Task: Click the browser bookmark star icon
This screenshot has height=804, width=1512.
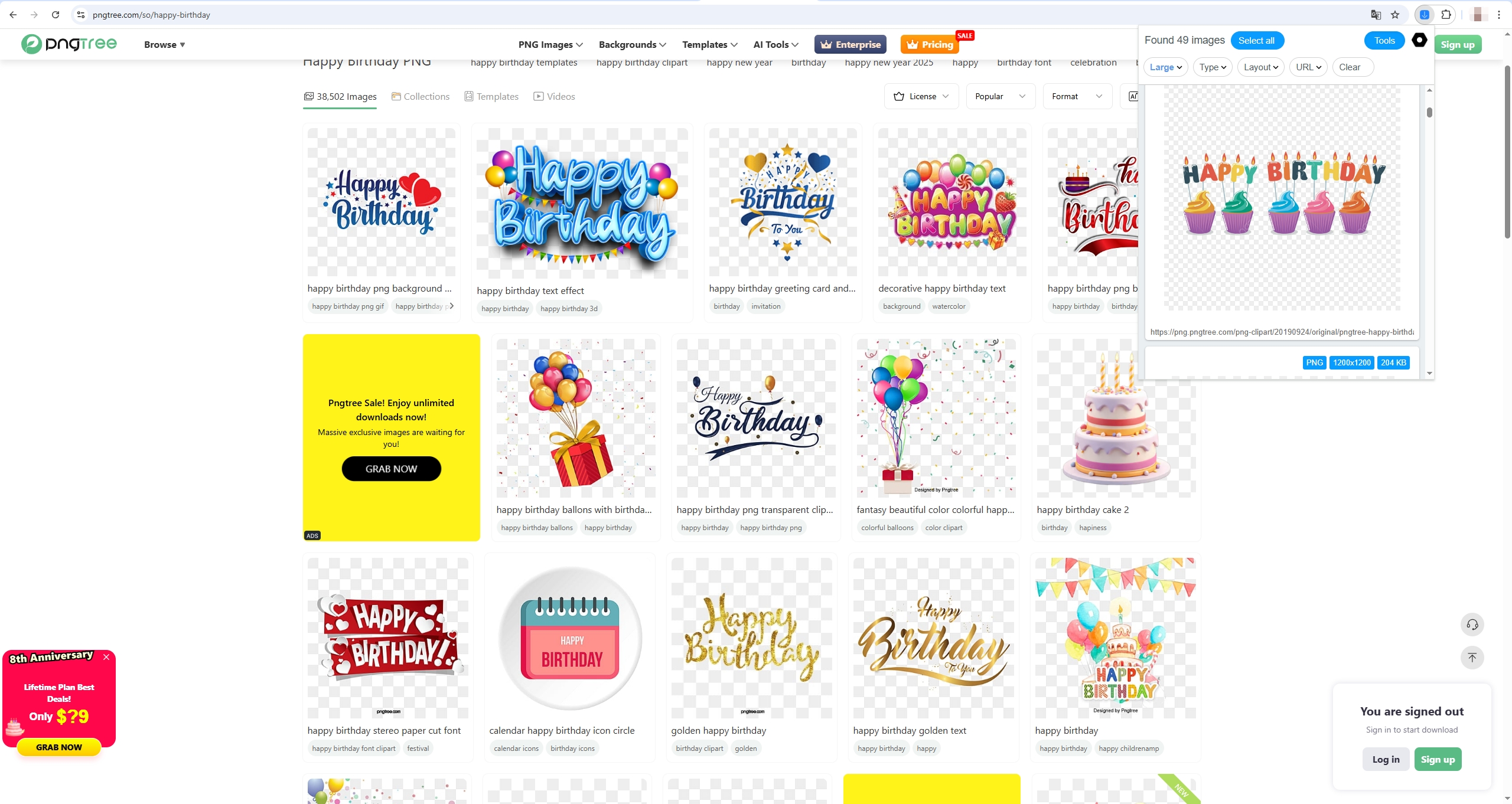Action: pyautogui.click(x=1395, y=15)
